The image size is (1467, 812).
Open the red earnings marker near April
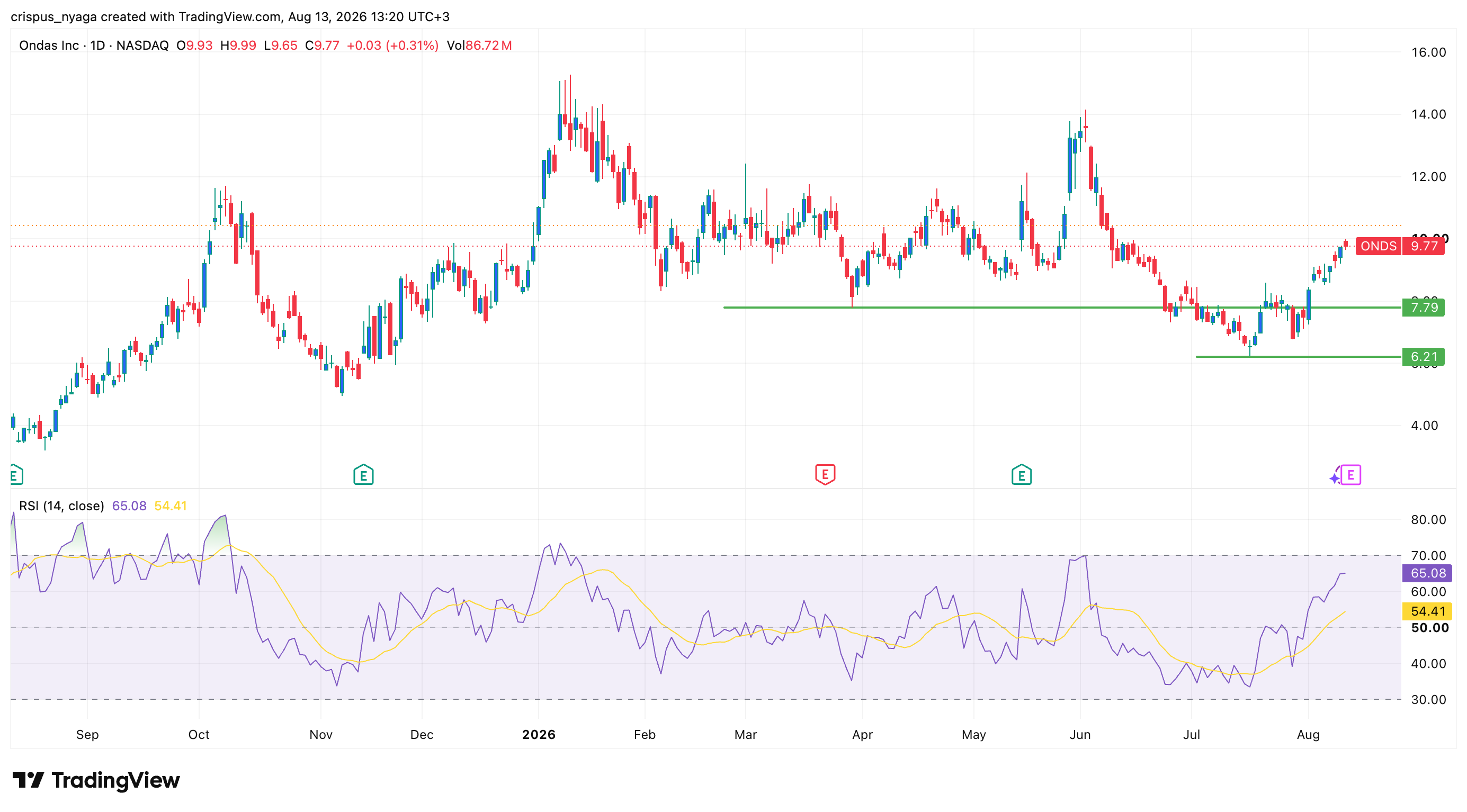pos(825,475)
